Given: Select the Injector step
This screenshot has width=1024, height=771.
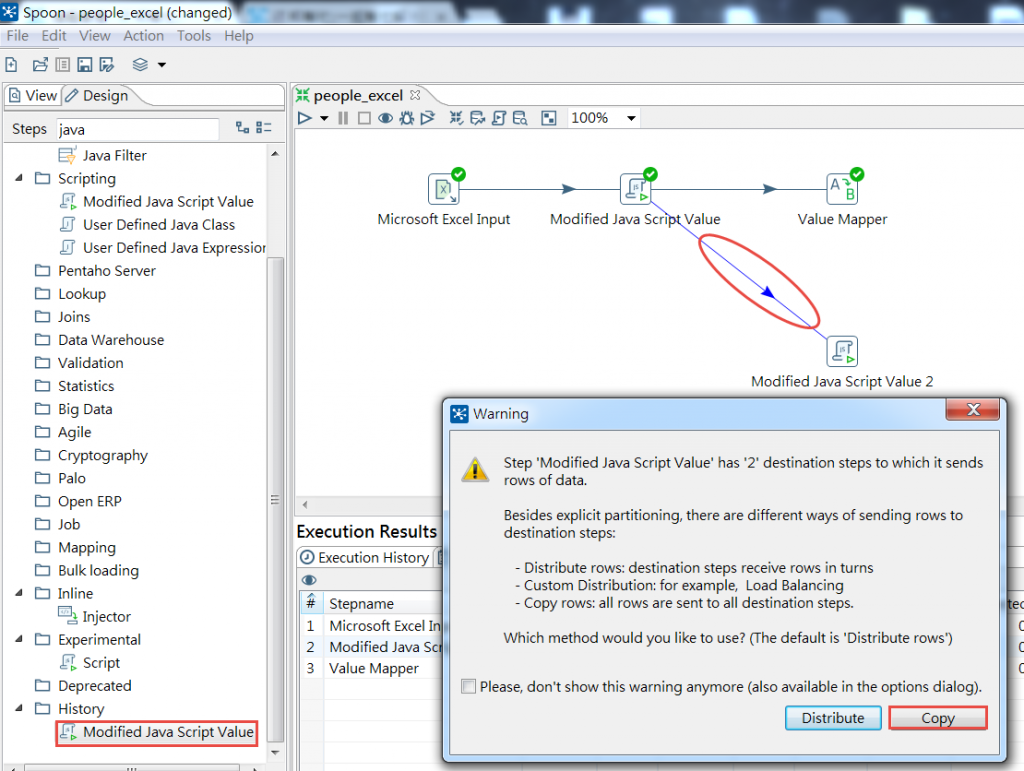Looking at the screenshot, I should (95, 616).
